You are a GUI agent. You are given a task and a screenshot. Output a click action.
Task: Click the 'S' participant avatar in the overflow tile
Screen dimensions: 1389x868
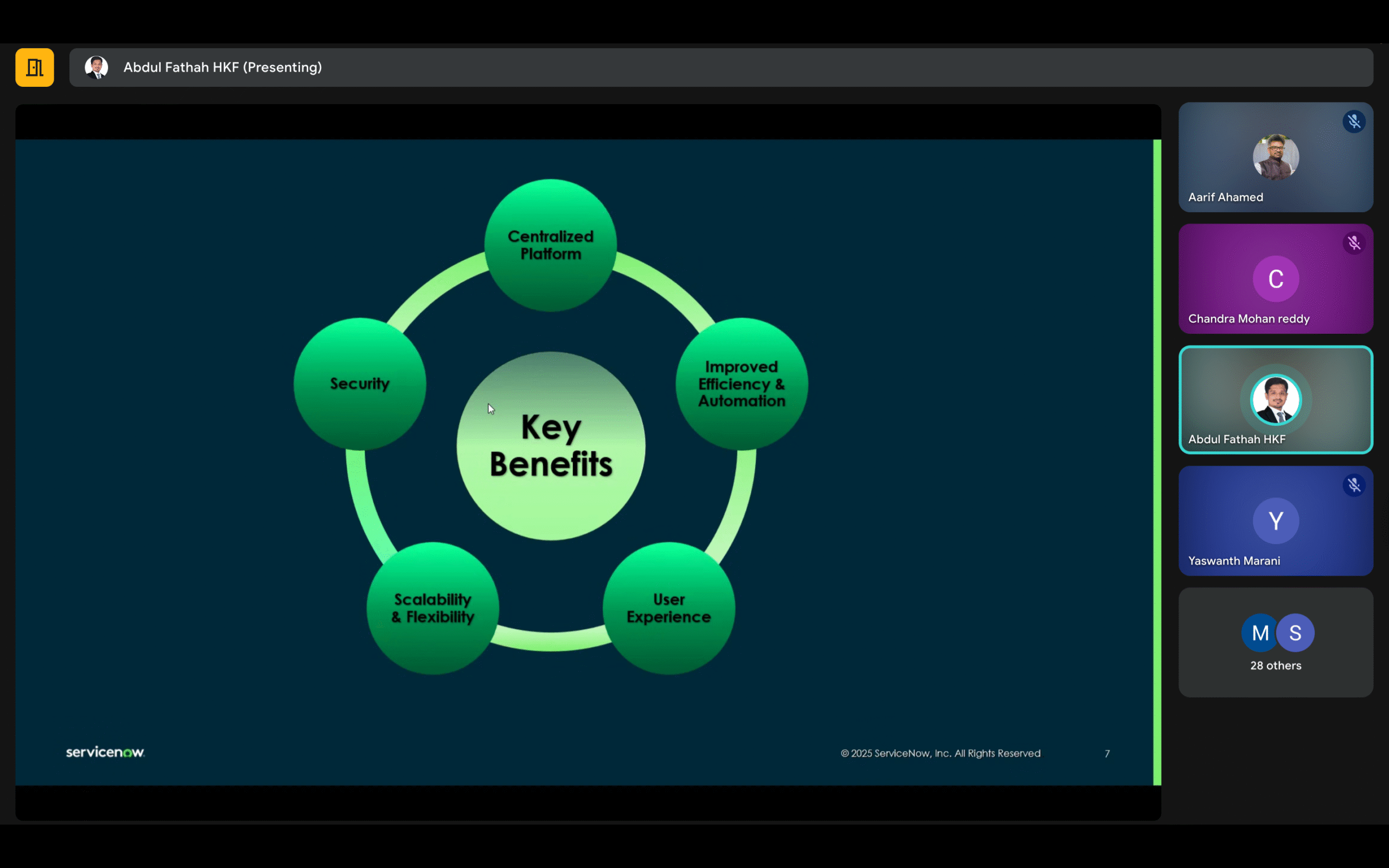[1295, 633]
